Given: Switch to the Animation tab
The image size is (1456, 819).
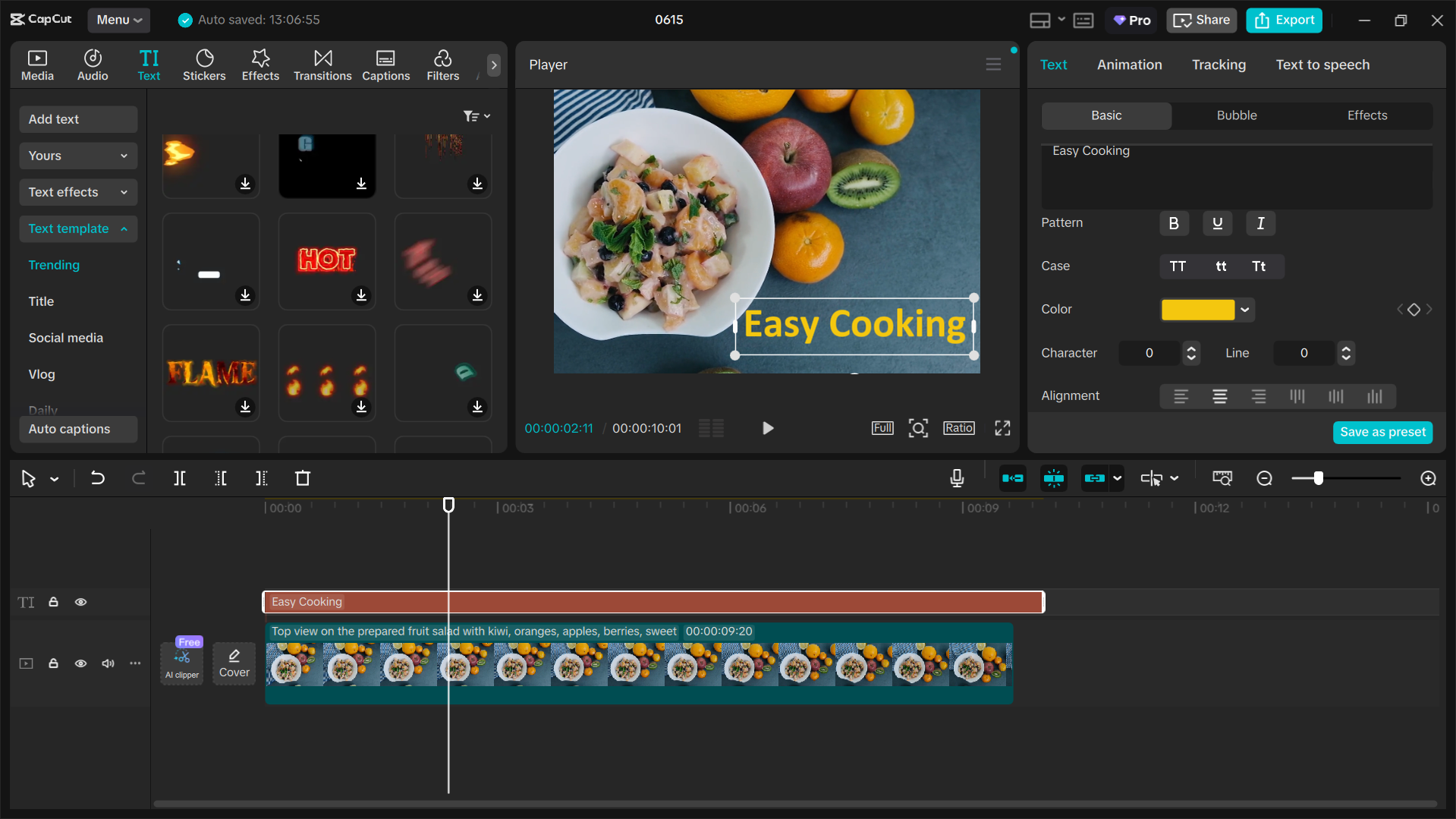Looking at the screenshot, I should click(x=1129, y=65).
